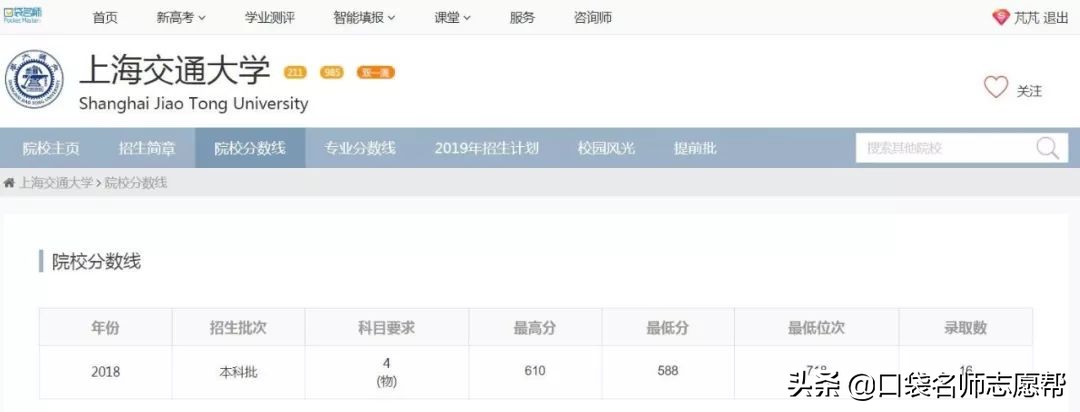Open the 校园风光 tab

click(606, 148)
